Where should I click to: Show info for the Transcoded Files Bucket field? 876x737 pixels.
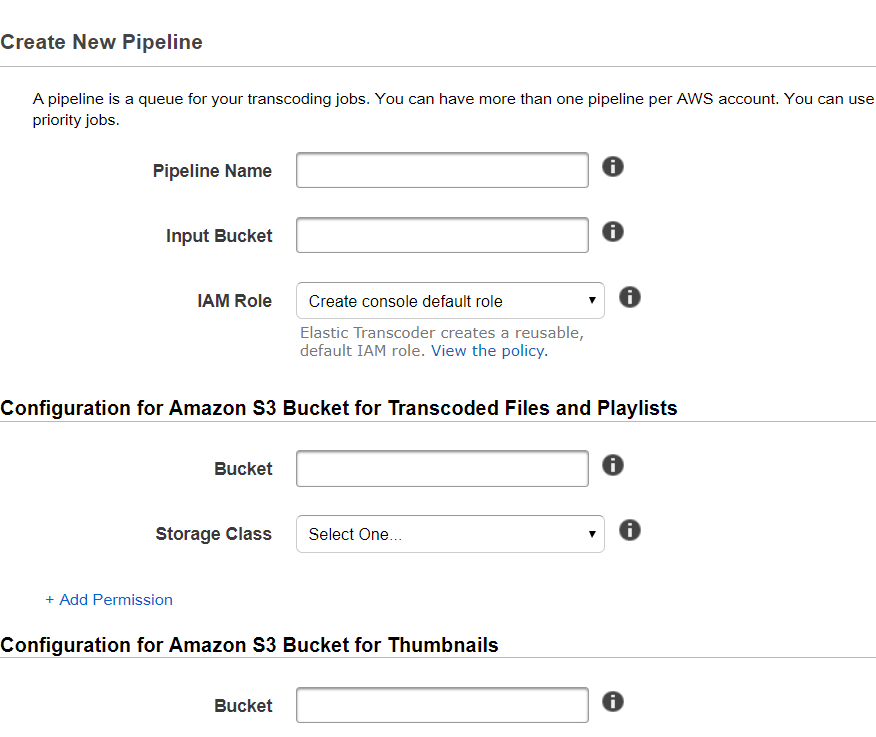coord(613,465)
